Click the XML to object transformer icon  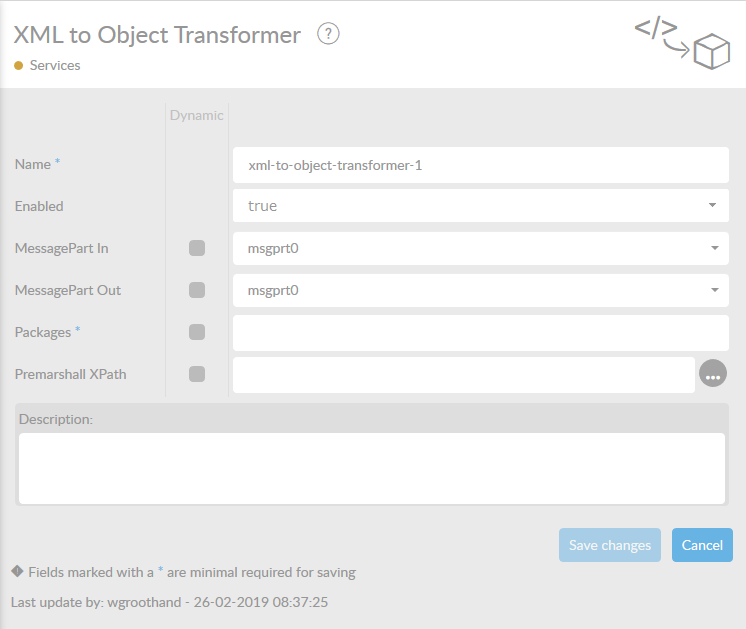coord(683,43)
